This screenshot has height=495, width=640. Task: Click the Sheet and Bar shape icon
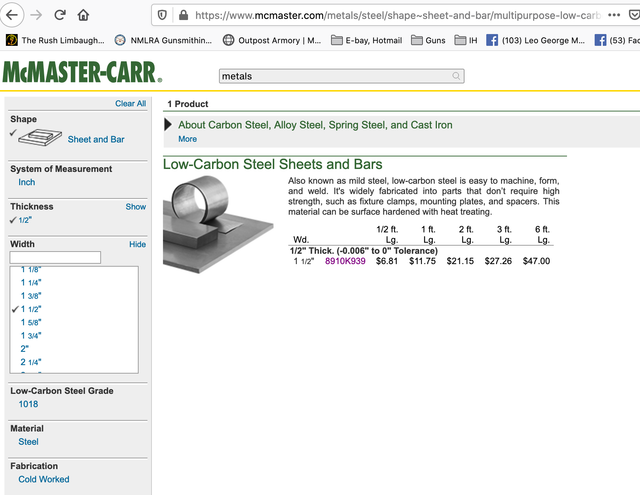coord(40,138)
